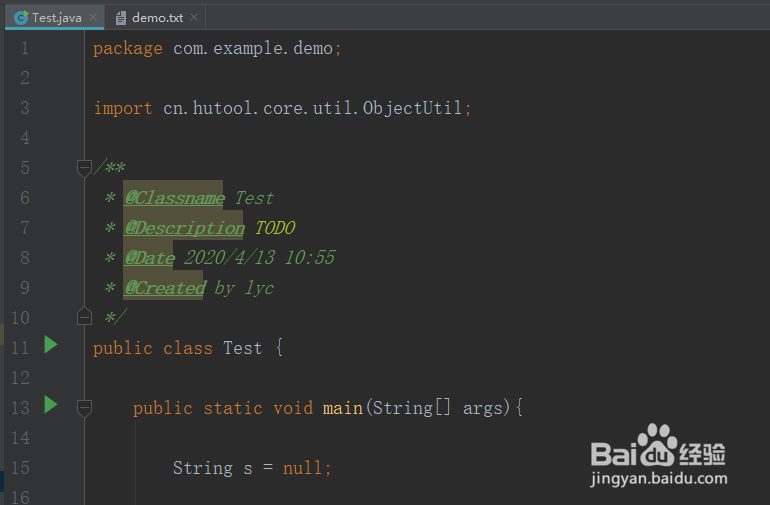Click 'void' keyword on line 13
The width and height of the screenshot is (770, 505).
tap(293, 408)
